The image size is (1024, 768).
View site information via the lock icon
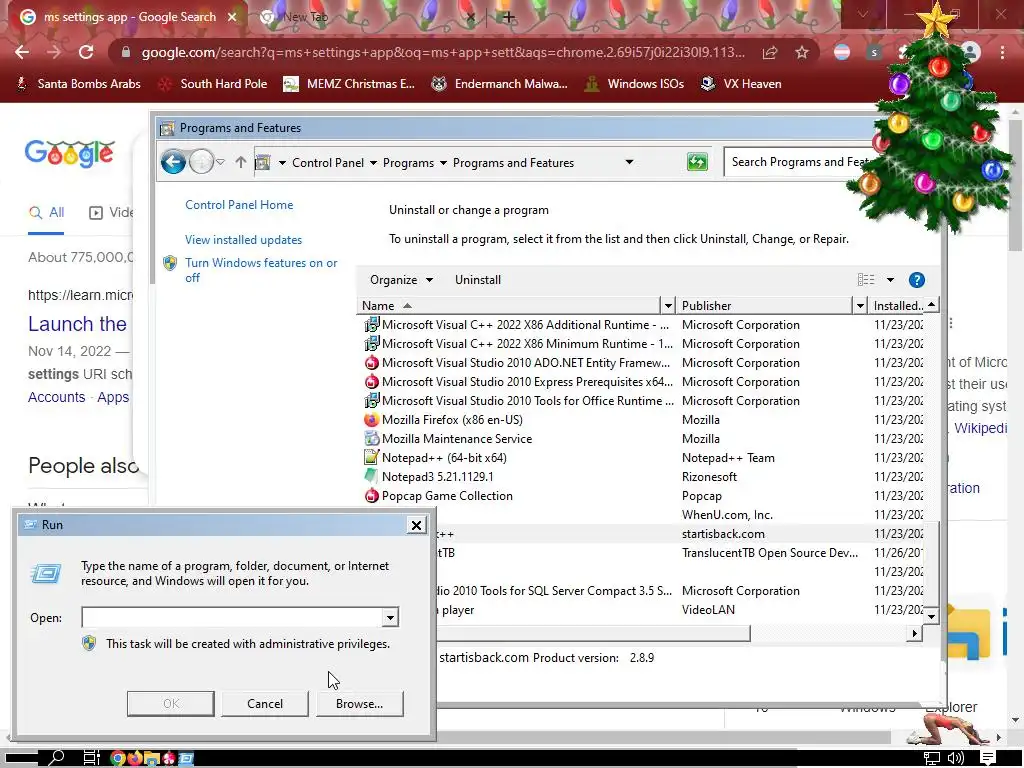point(126,52)
